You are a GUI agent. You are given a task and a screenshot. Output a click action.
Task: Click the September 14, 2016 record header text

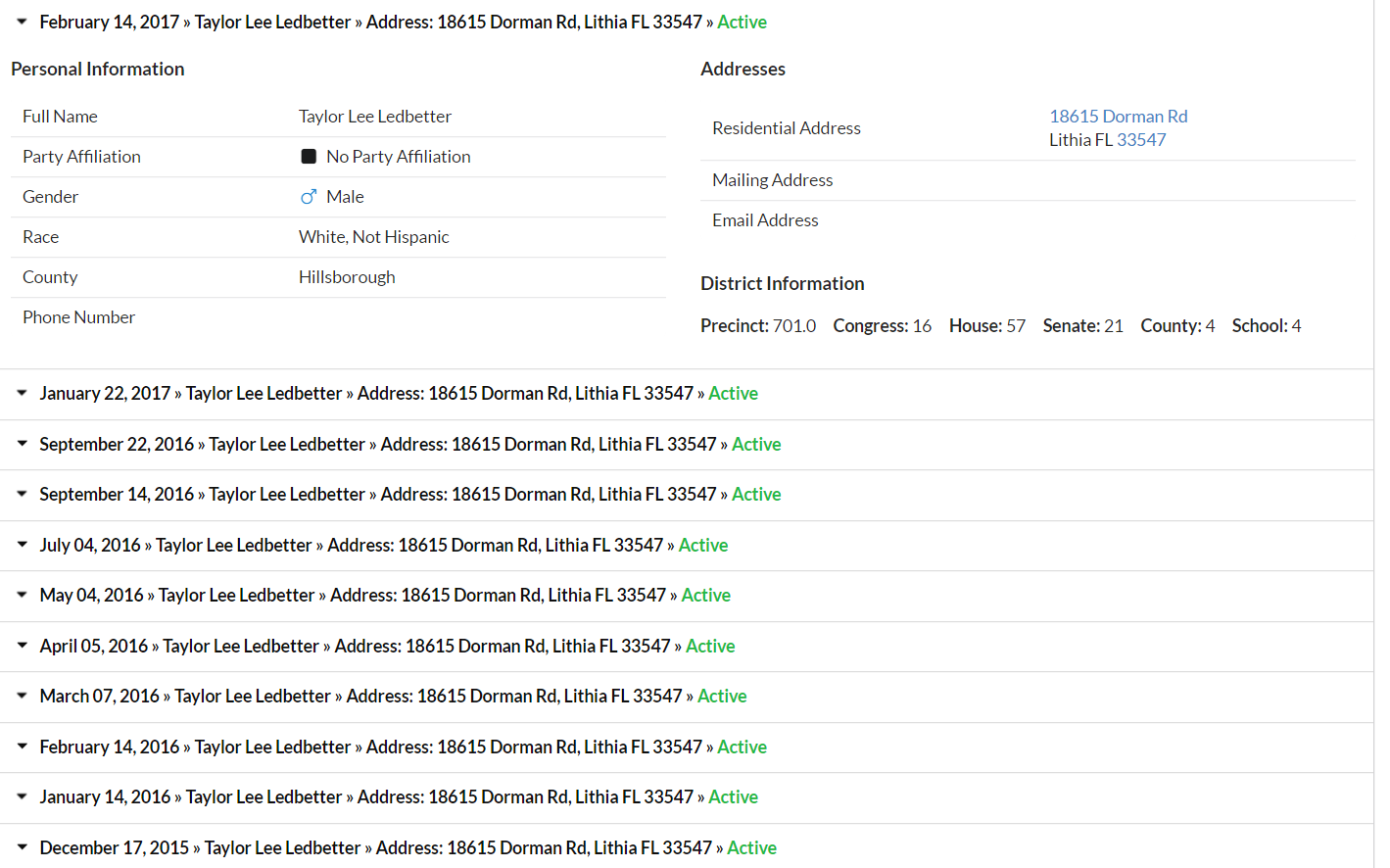(410, 494)
